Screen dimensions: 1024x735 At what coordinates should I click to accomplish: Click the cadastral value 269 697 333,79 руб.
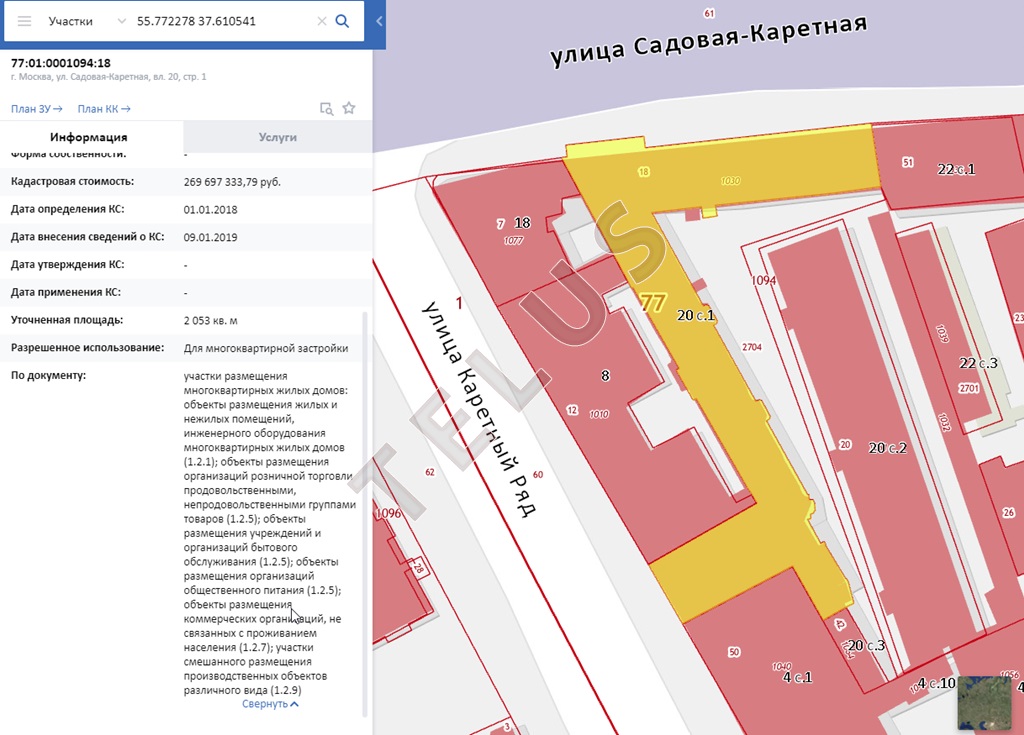pyautogui.click(x=232, y=182)
